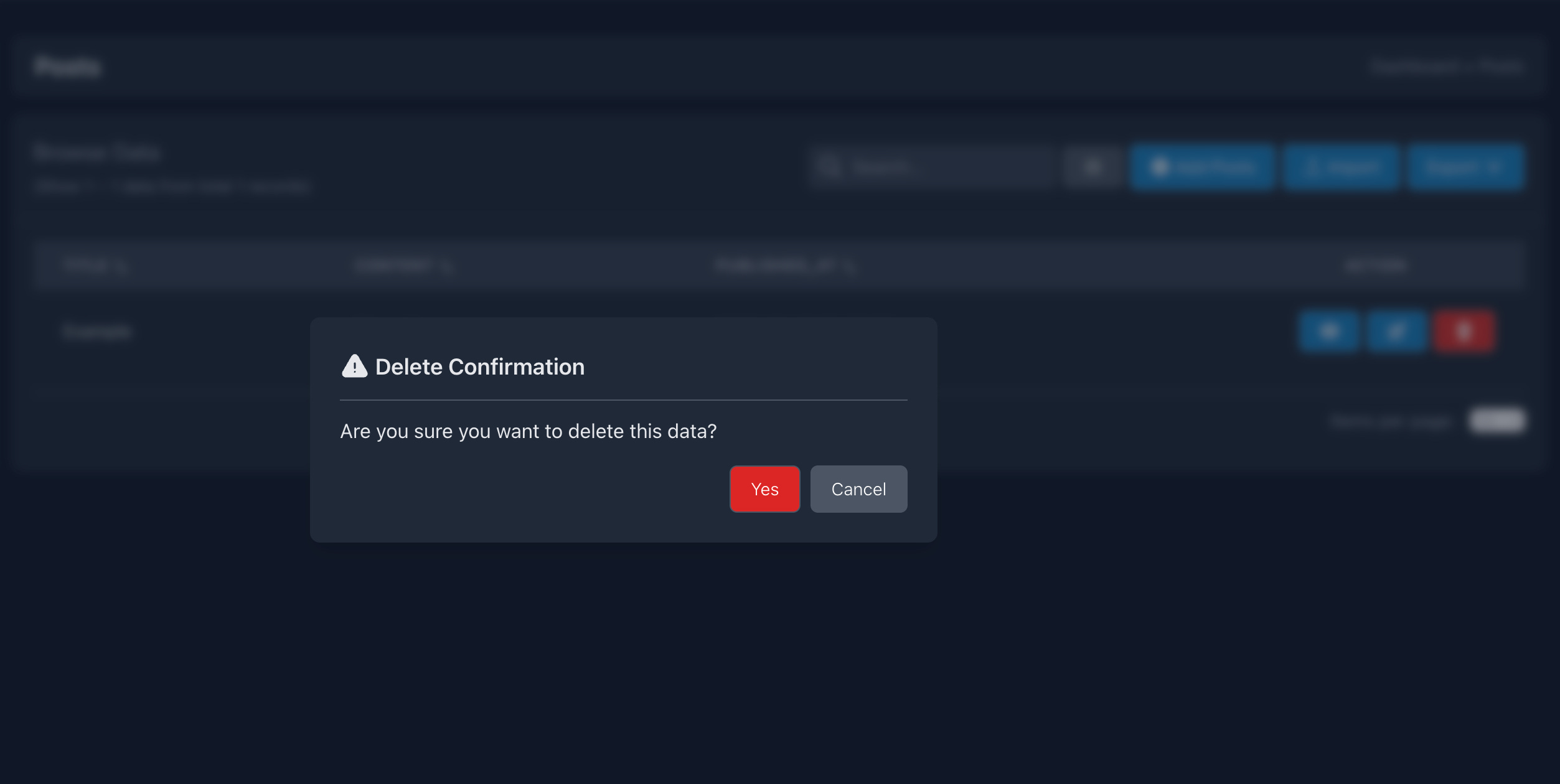1560x784 pixels.
Task: Cancel the delete confirmation dialog
Action: pos(858,489)
